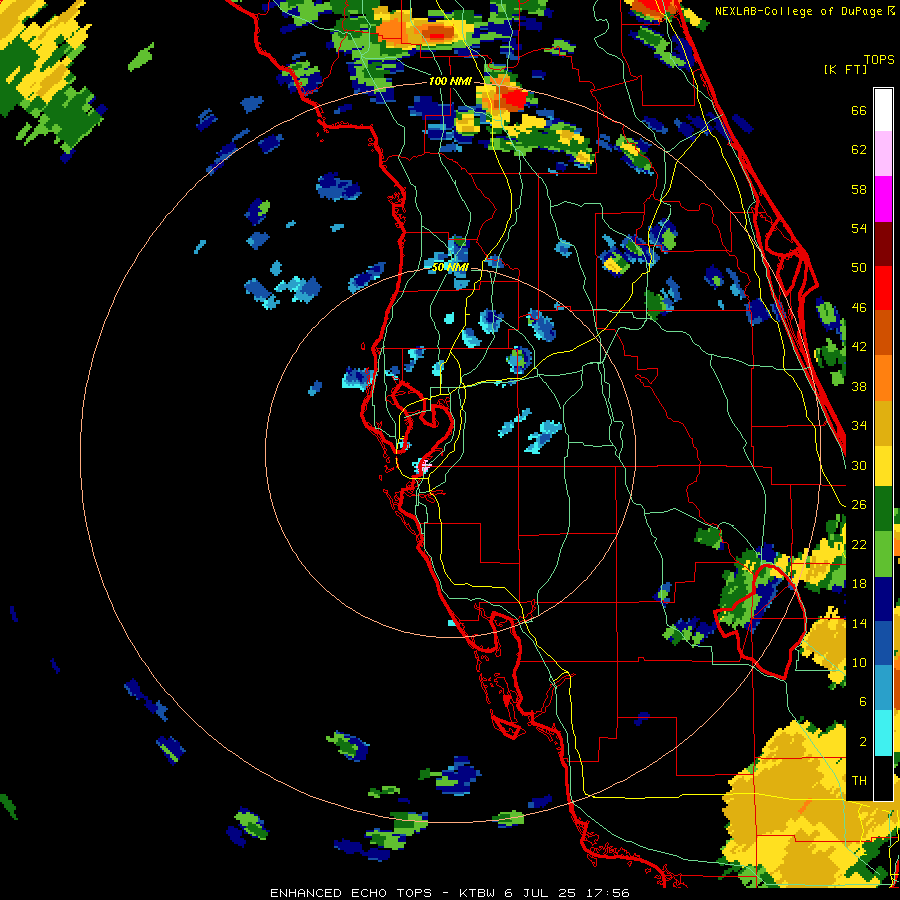
Task: Click the 46 value on the legend
Action: (x=859, y=308)
